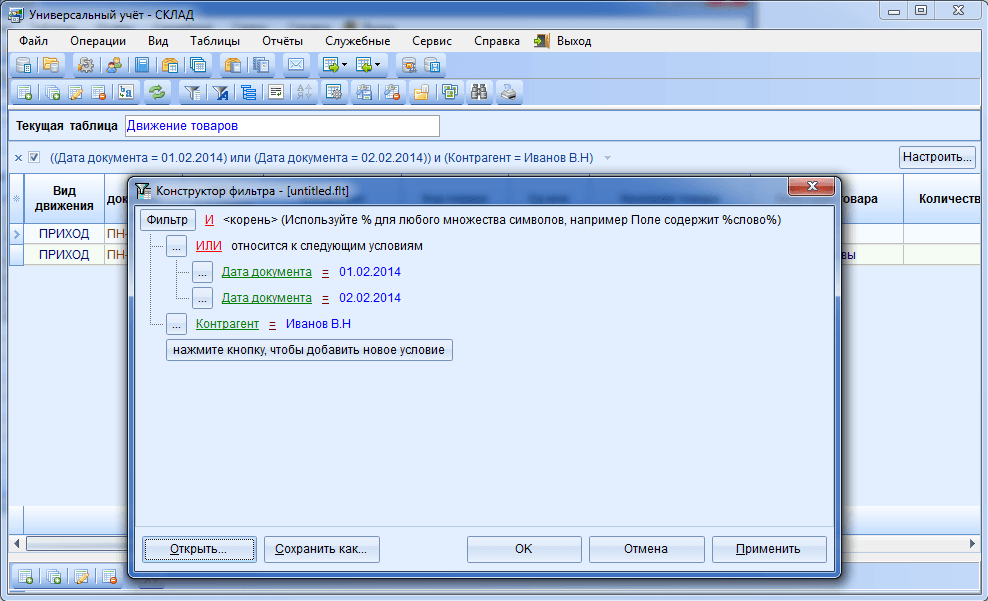This screenshot has height=601, width=988.
Task: Open export icon's dropdown arrow
Action: pyautogui.click(x=344, y=65)
